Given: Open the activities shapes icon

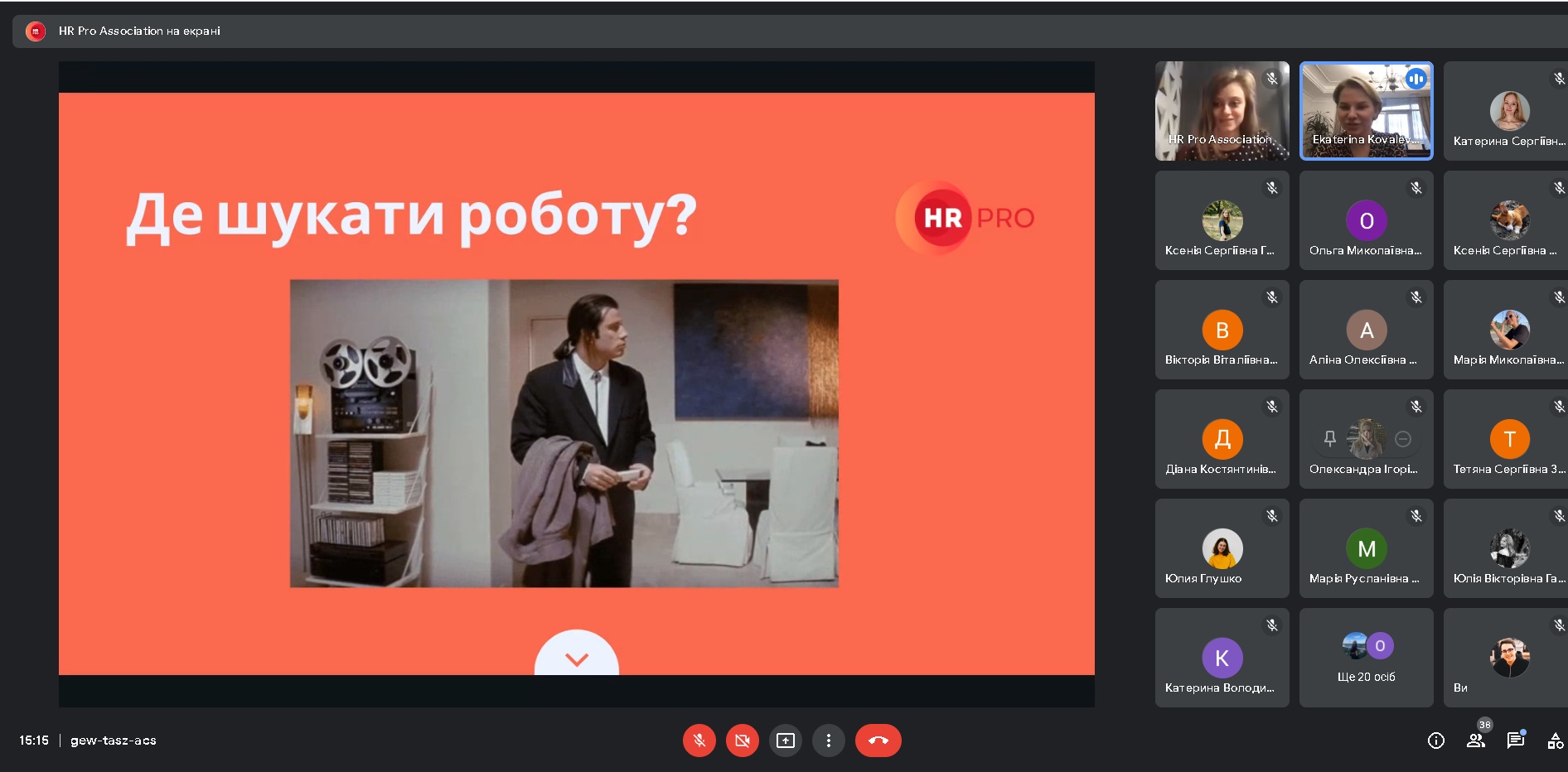Looking at the screenshot, I should pos(1555,741).
